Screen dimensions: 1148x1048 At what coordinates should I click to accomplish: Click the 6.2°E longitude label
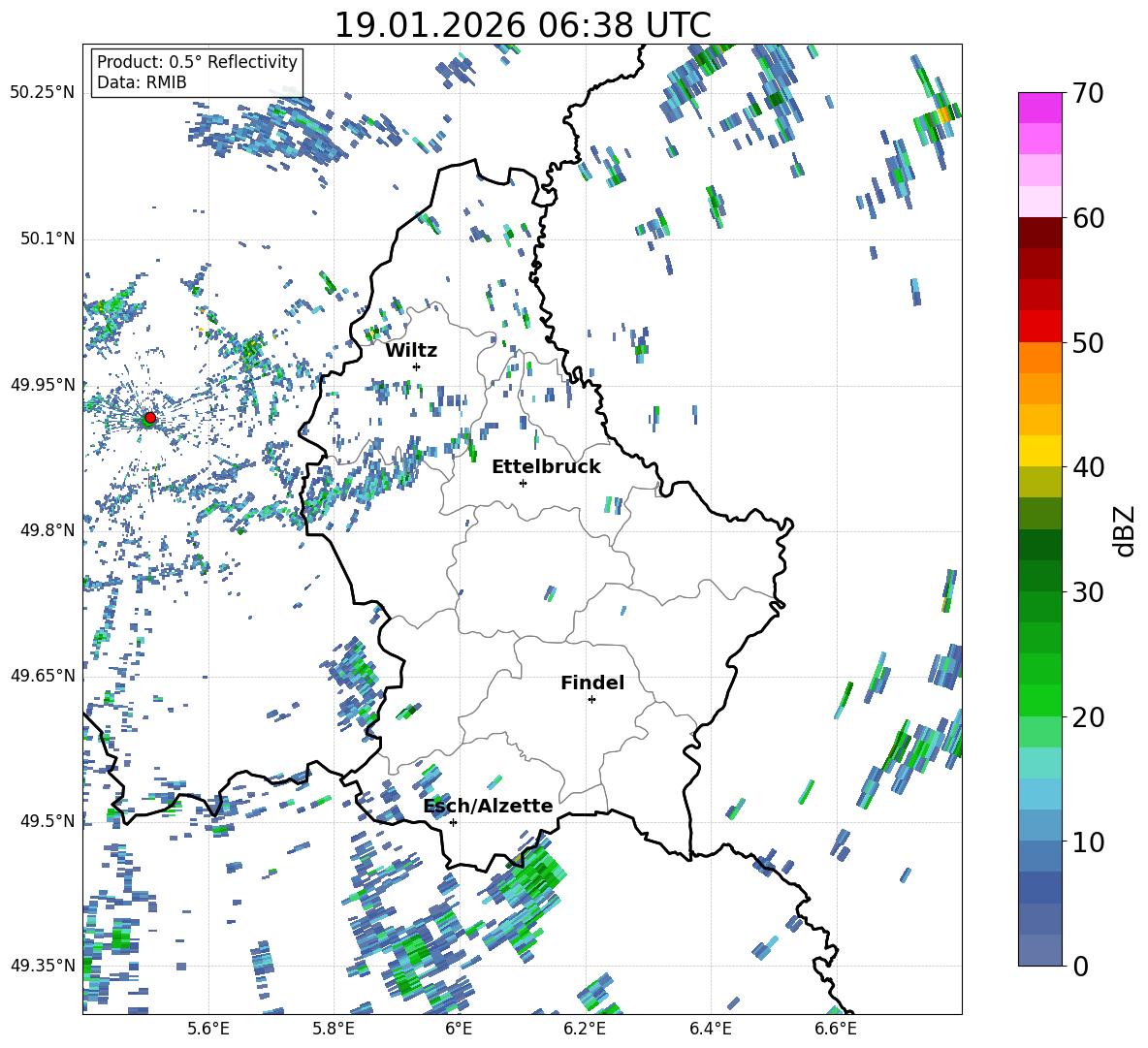[585, 1029]
